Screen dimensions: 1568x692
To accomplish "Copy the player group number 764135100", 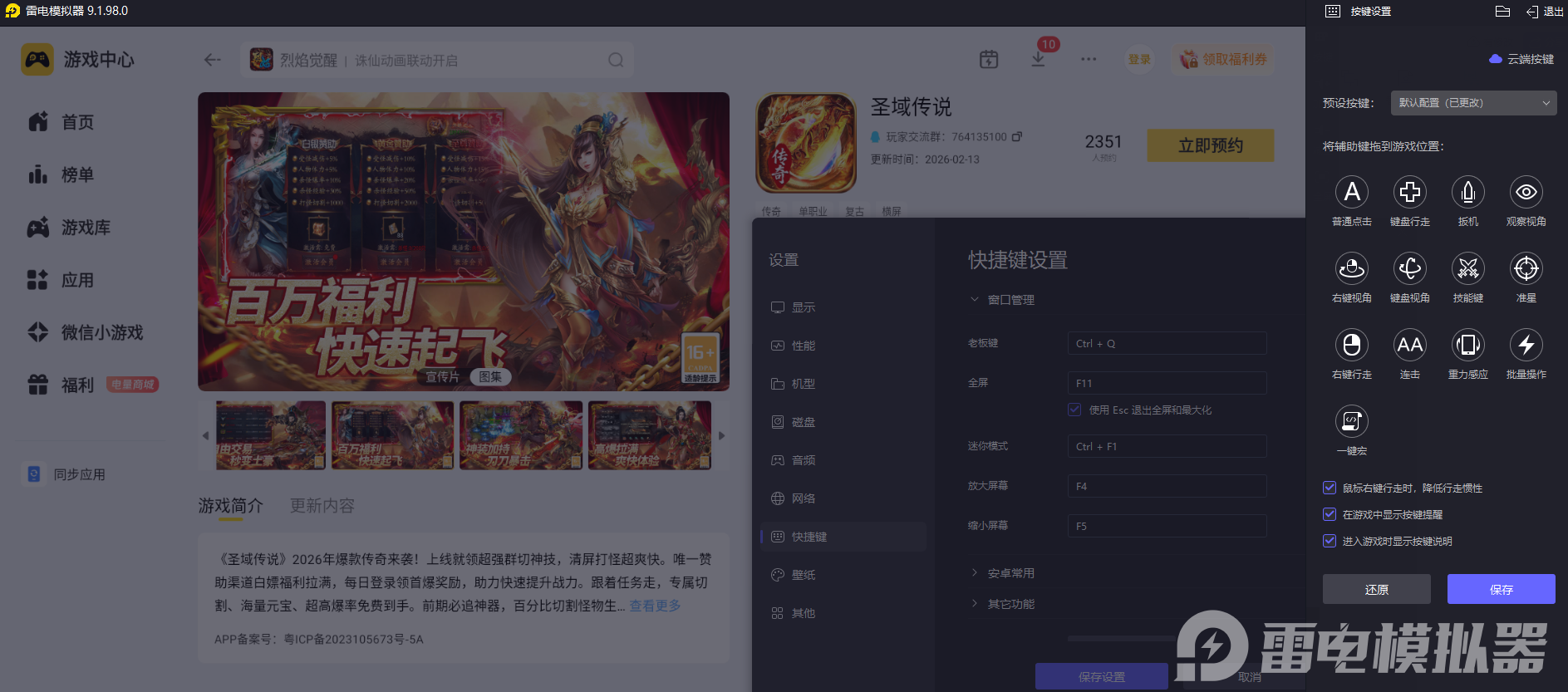I will click(x=1017, y=136).
